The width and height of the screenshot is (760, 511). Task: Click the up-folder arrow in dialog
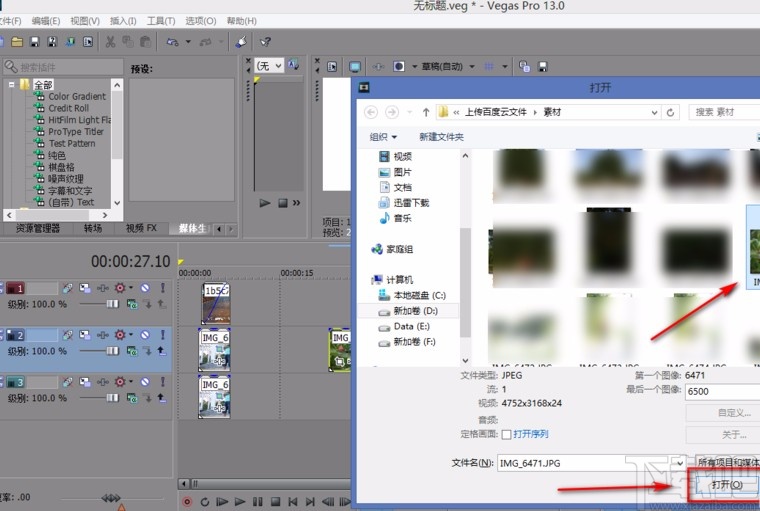click(426, 112)
